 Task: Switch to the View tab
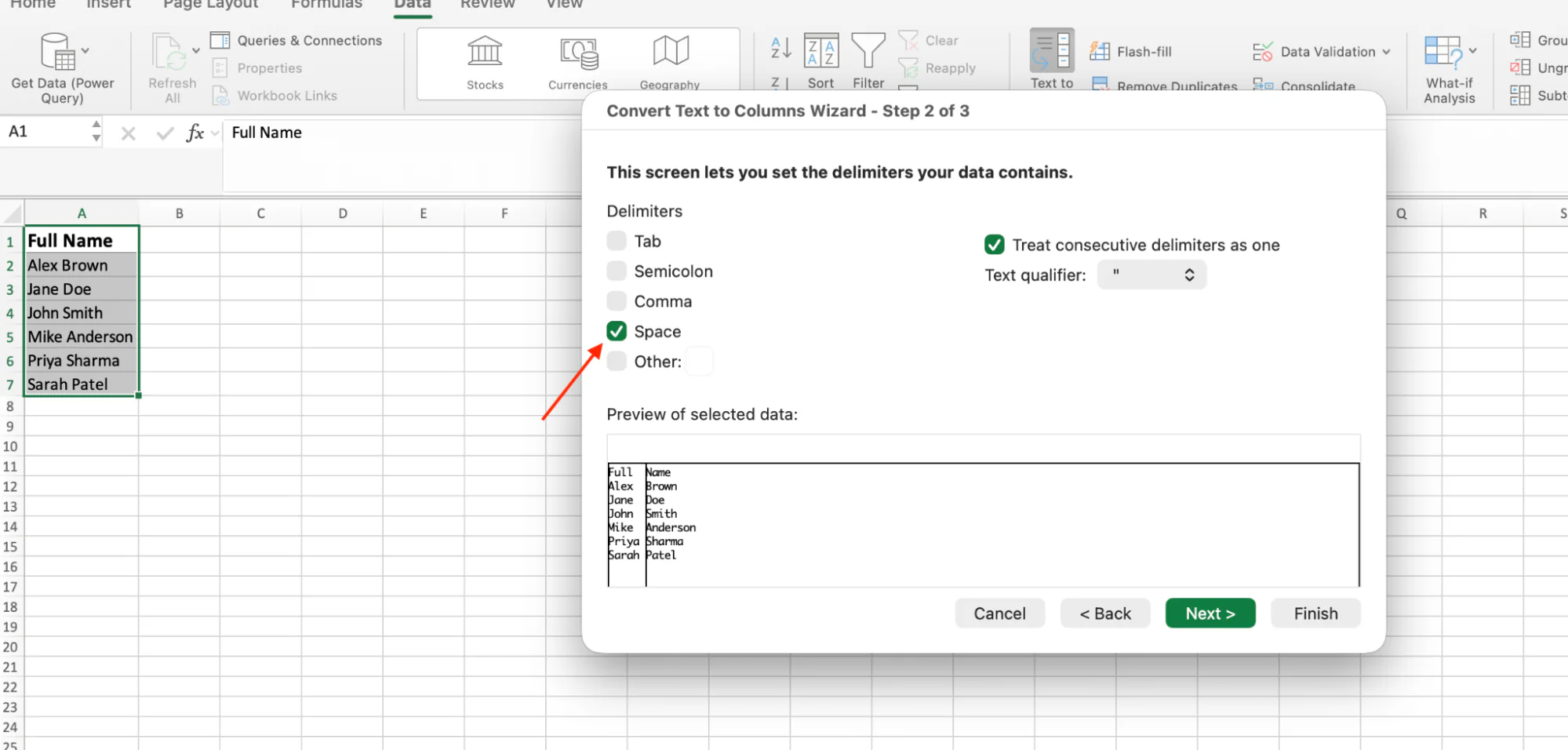pos(564,4)
